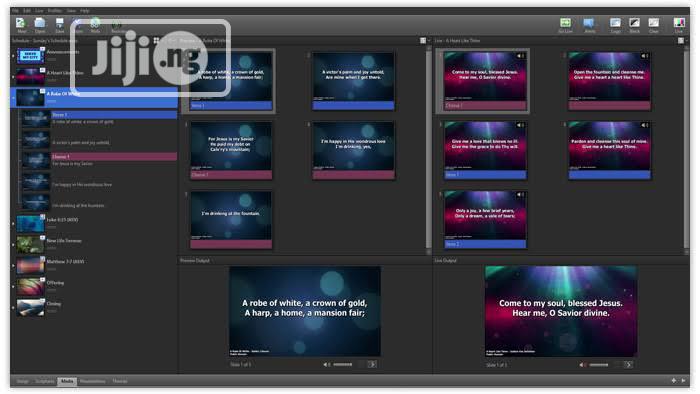Select 'For Jesus is my Savior' preview slide
Image resolution: width=700 pixels, height=394 pixels.
tap(231, 150)
